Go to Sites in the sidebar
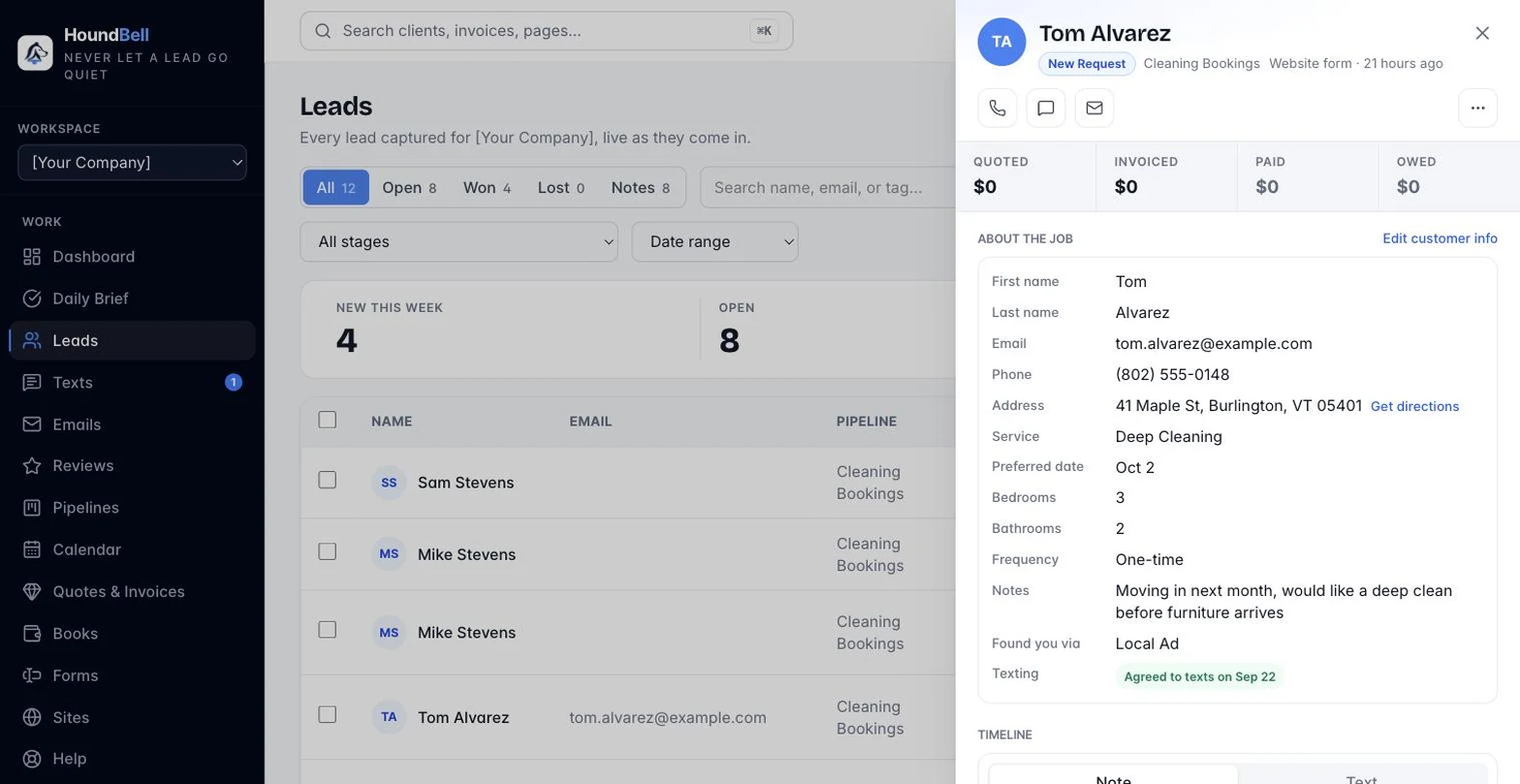1520x784 pixels. 133,717
